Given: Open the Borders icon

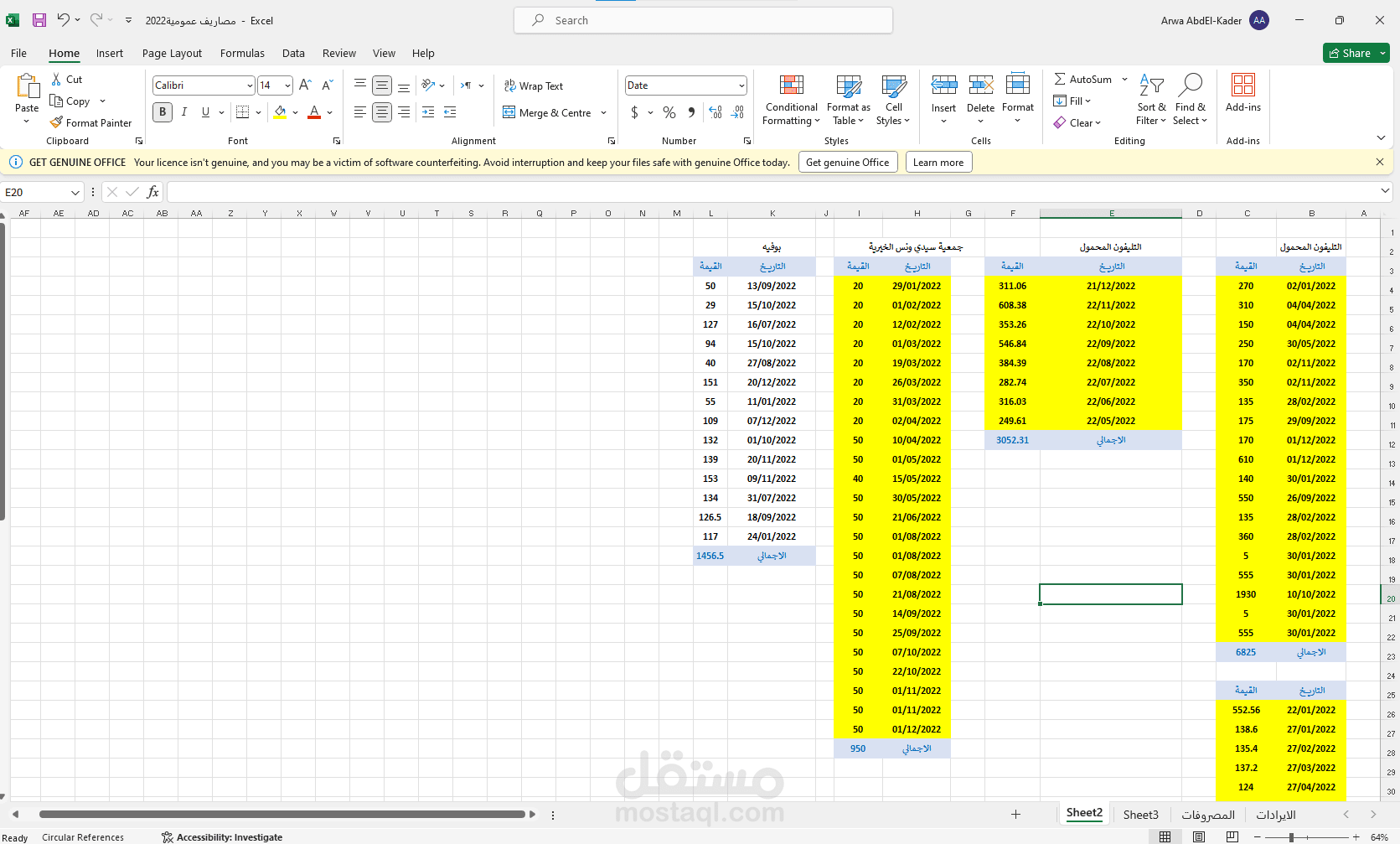Looking at the screenshot, I should point(242,111).
